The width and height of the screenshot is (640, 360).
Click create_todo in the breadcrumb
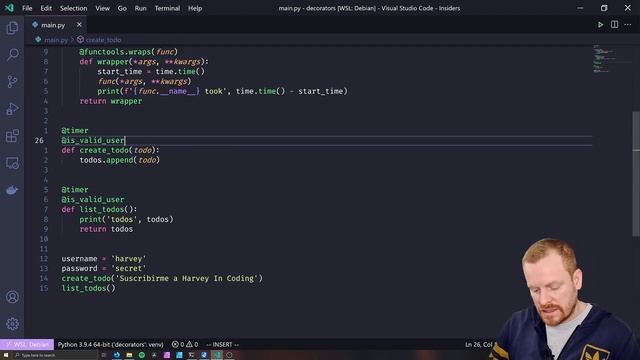[103, 40]
